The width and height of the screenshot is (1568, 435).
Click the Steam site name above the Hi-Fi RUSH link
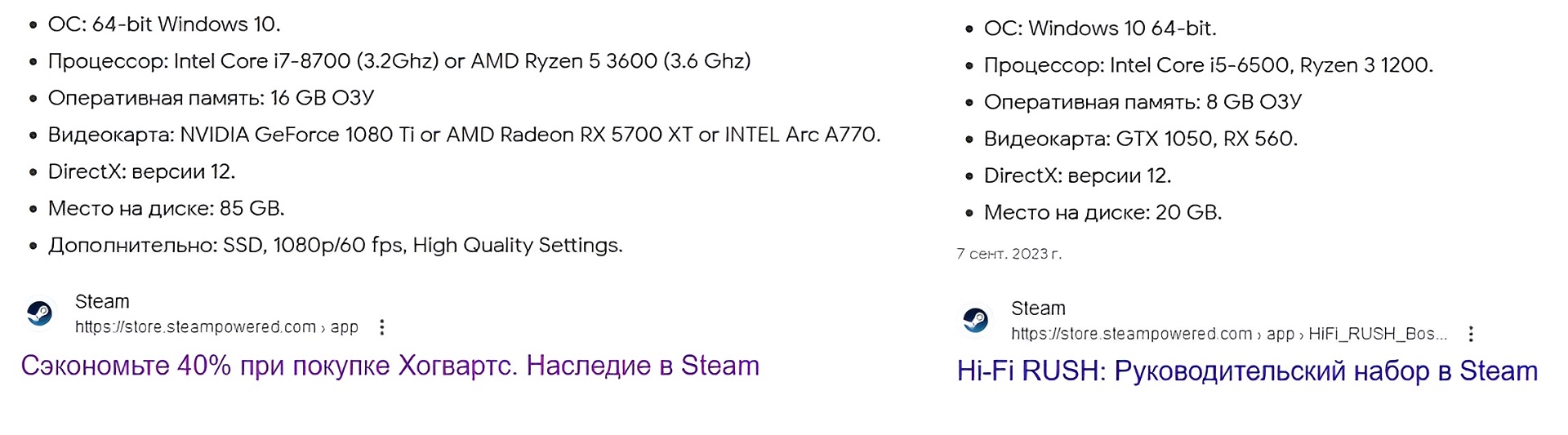(x=1038, y=308)
